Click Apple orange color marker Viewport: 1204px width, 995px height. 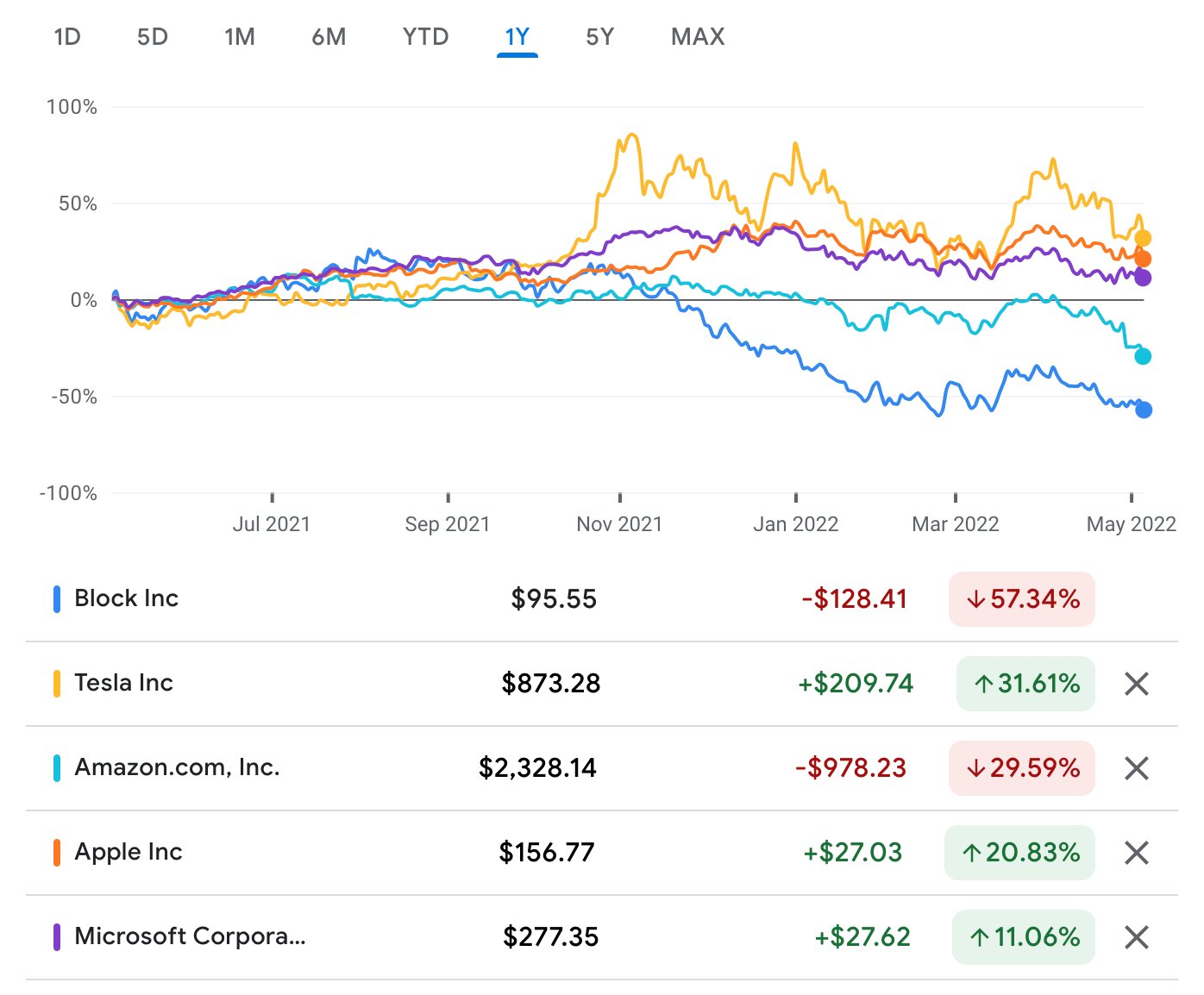[57, 853]
